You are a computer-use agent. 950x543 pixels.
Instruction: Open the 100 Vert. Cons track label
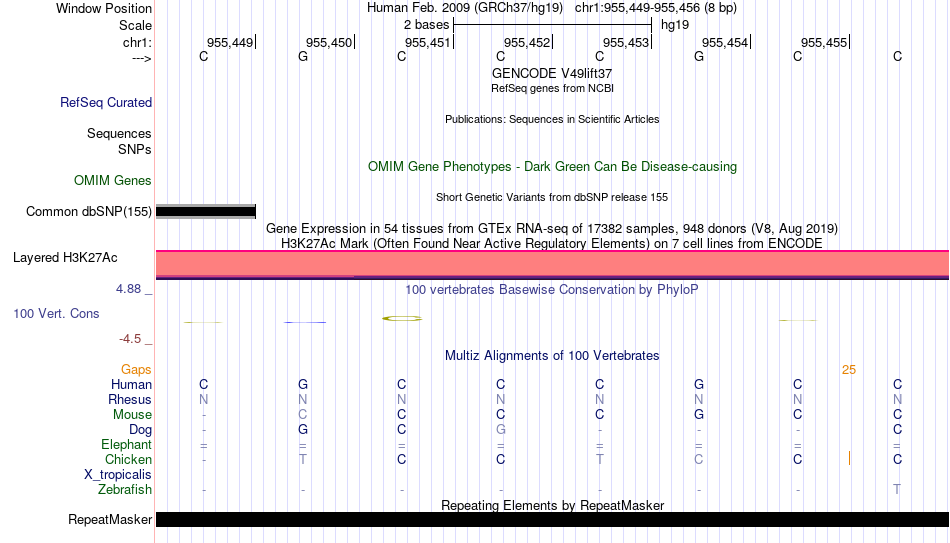coord(56,313)
